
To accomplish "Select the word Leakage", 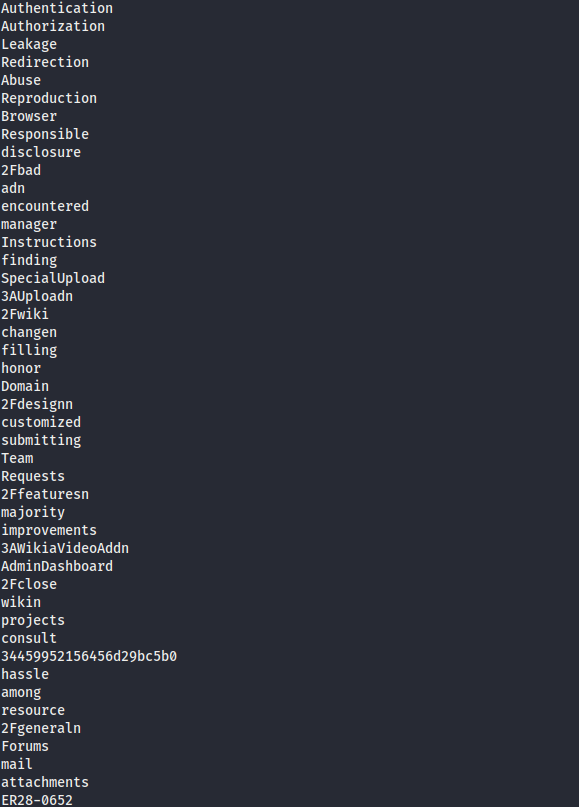I will (x=29, y=44).
